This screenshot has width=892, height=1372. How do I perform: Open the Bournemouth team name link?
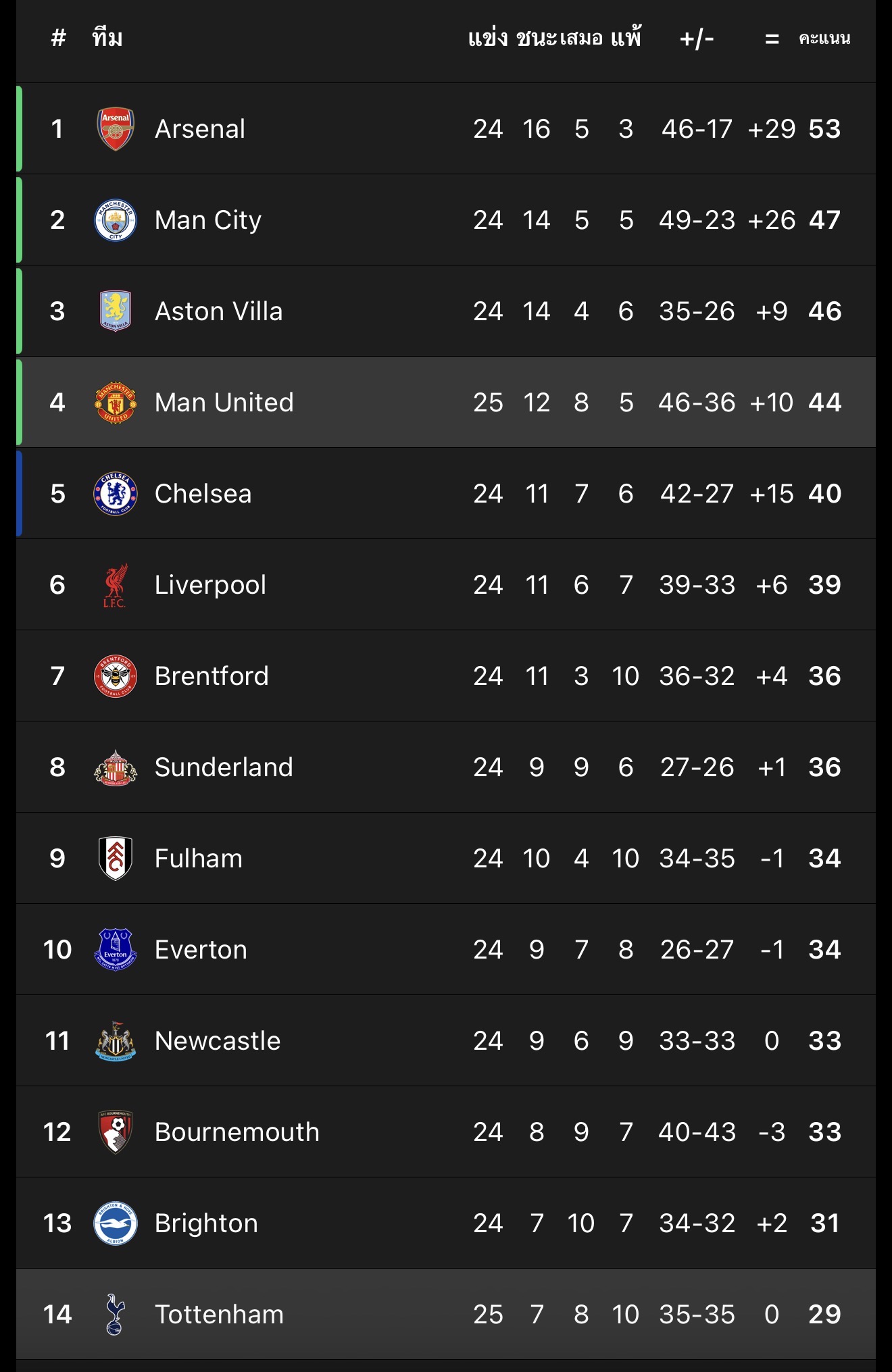[x=237, y=1132]
